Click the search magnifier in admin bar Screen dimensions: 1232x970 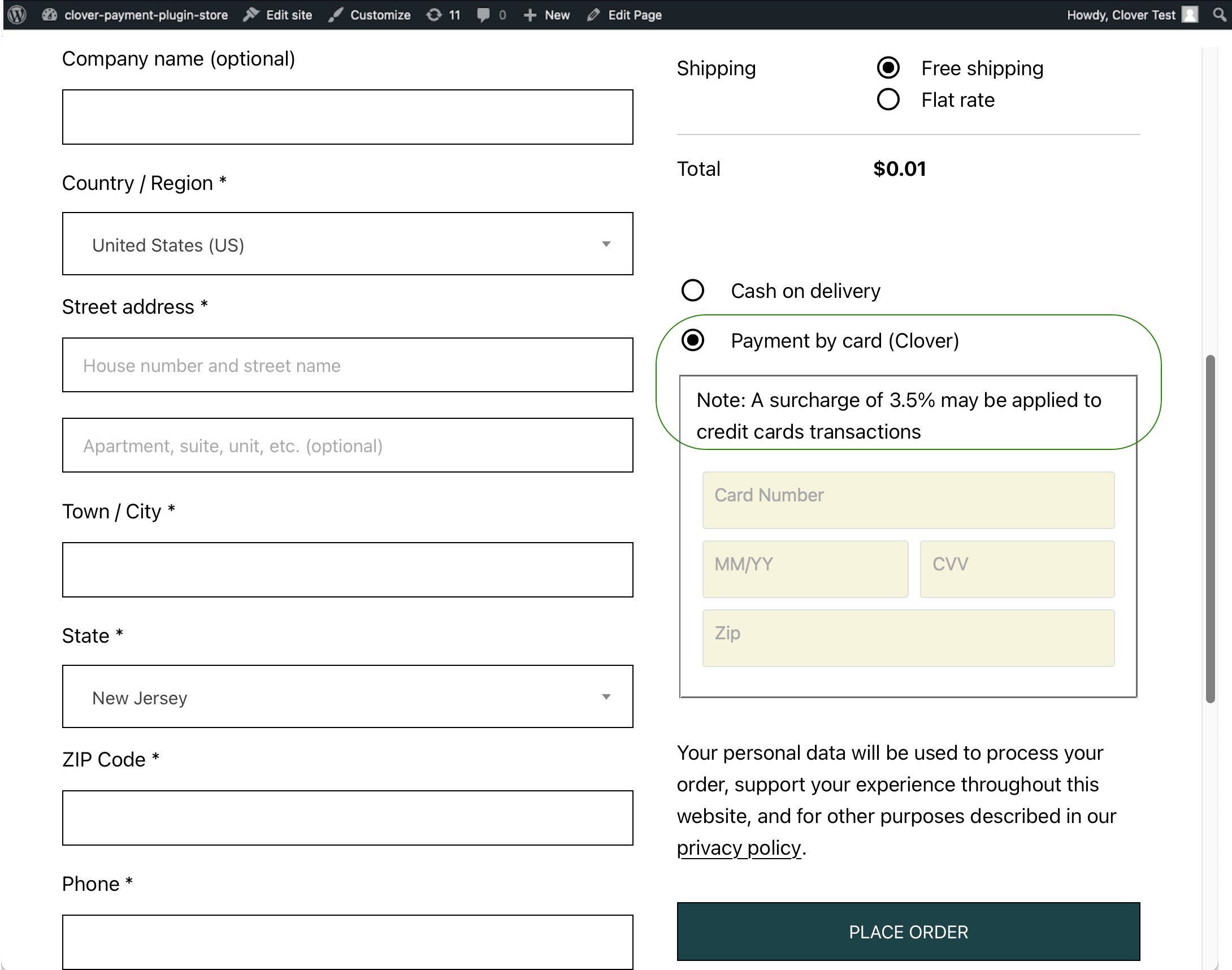pos(1219,15)
